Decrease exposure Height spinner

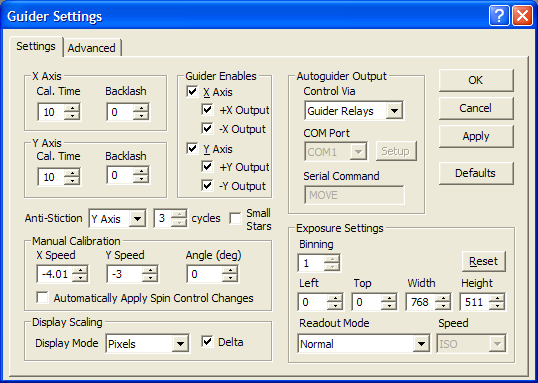coord(497,306)
